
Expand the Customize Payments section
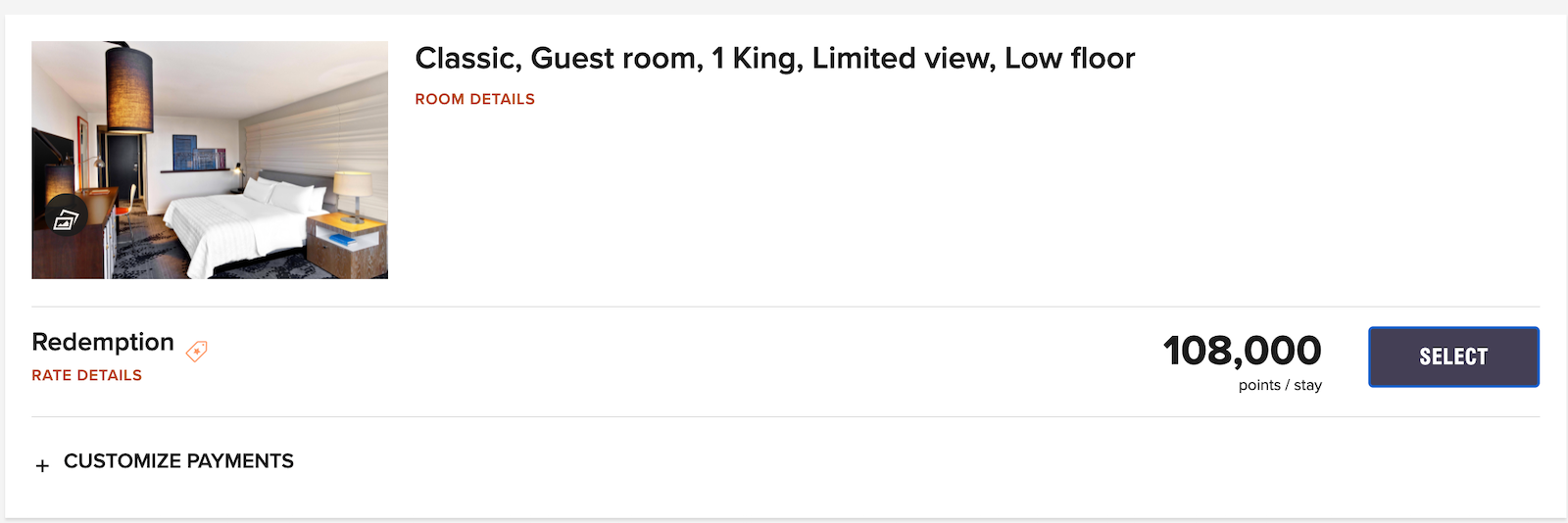(178, 461)
